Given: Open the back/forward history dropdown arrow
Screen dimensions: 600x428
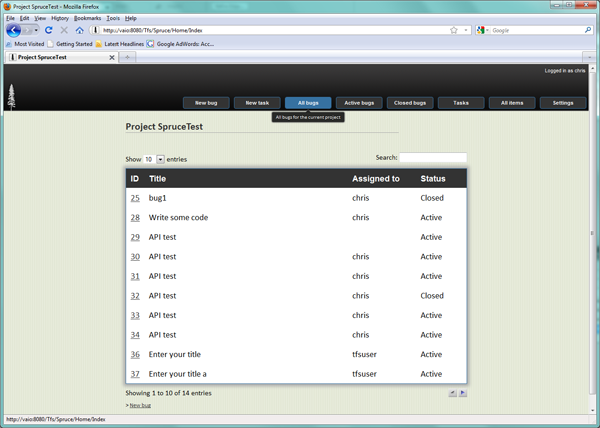Looking at the screenshot, I should tap(36, 30).
